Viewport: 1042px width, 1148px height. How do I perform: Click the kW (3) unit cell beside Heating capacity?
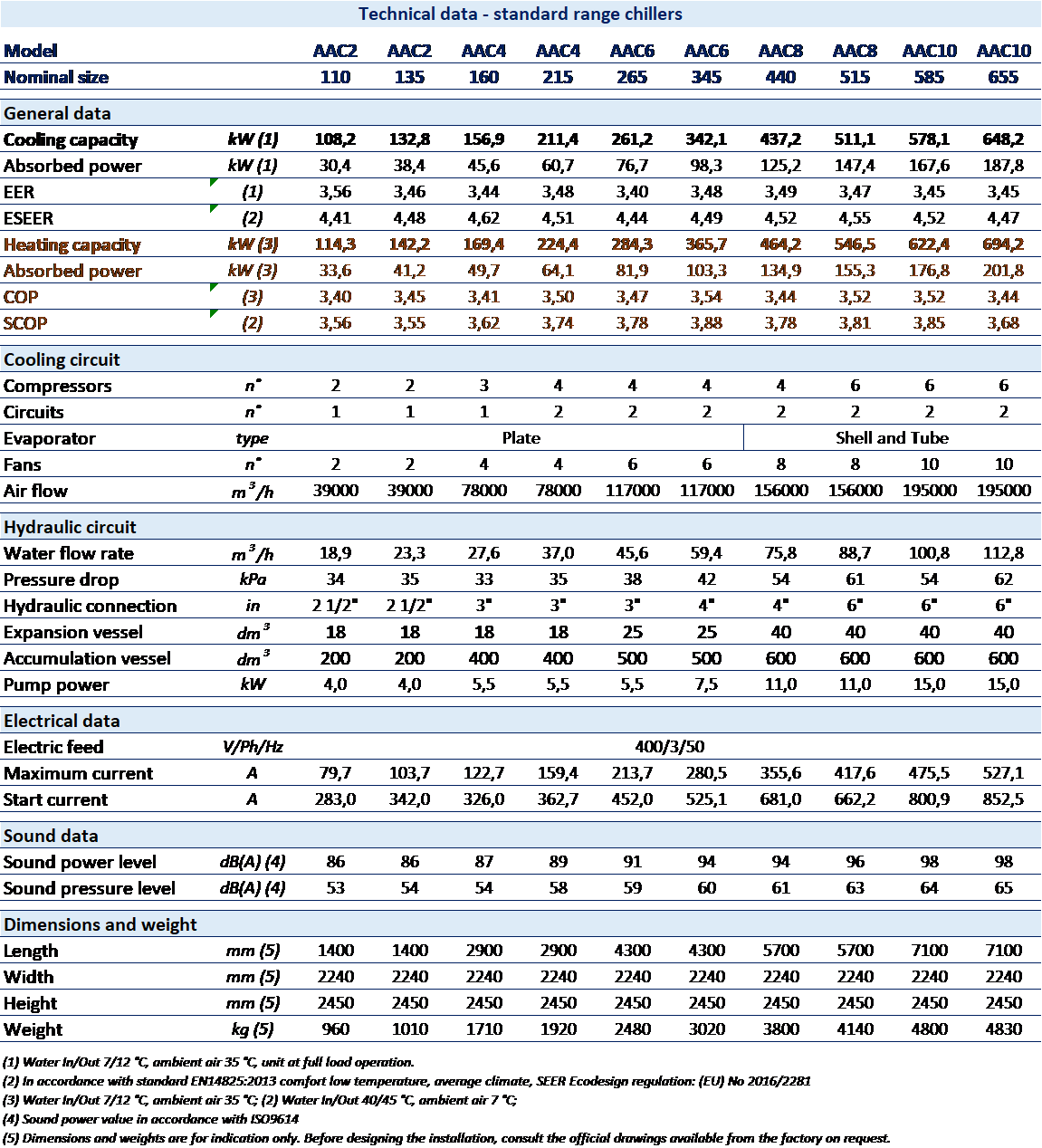click(253, 244)
